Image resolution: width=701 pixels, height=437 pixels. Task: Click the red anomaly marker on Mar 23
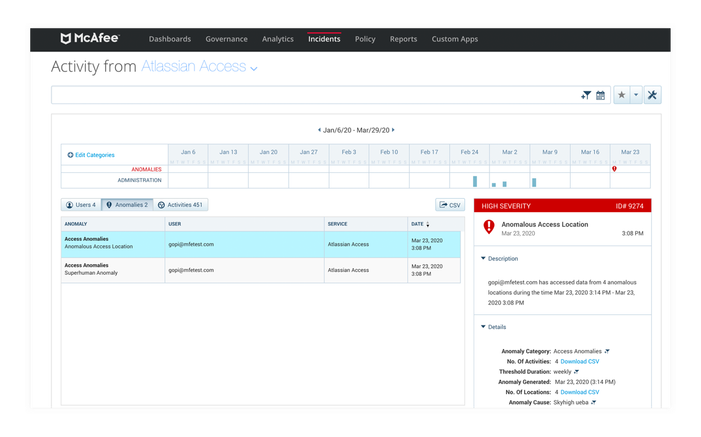(614, 169)
